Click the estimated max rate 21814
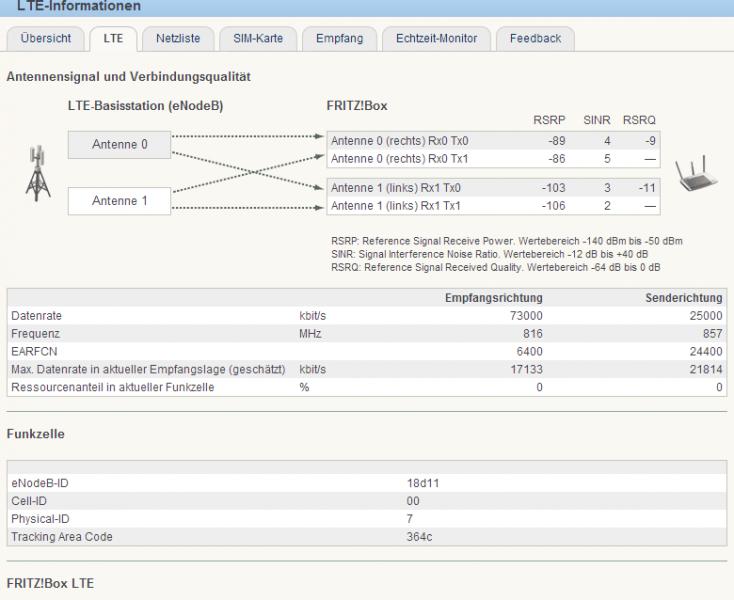Viewport: 734px width, 600px height. [x=706, y=369]
